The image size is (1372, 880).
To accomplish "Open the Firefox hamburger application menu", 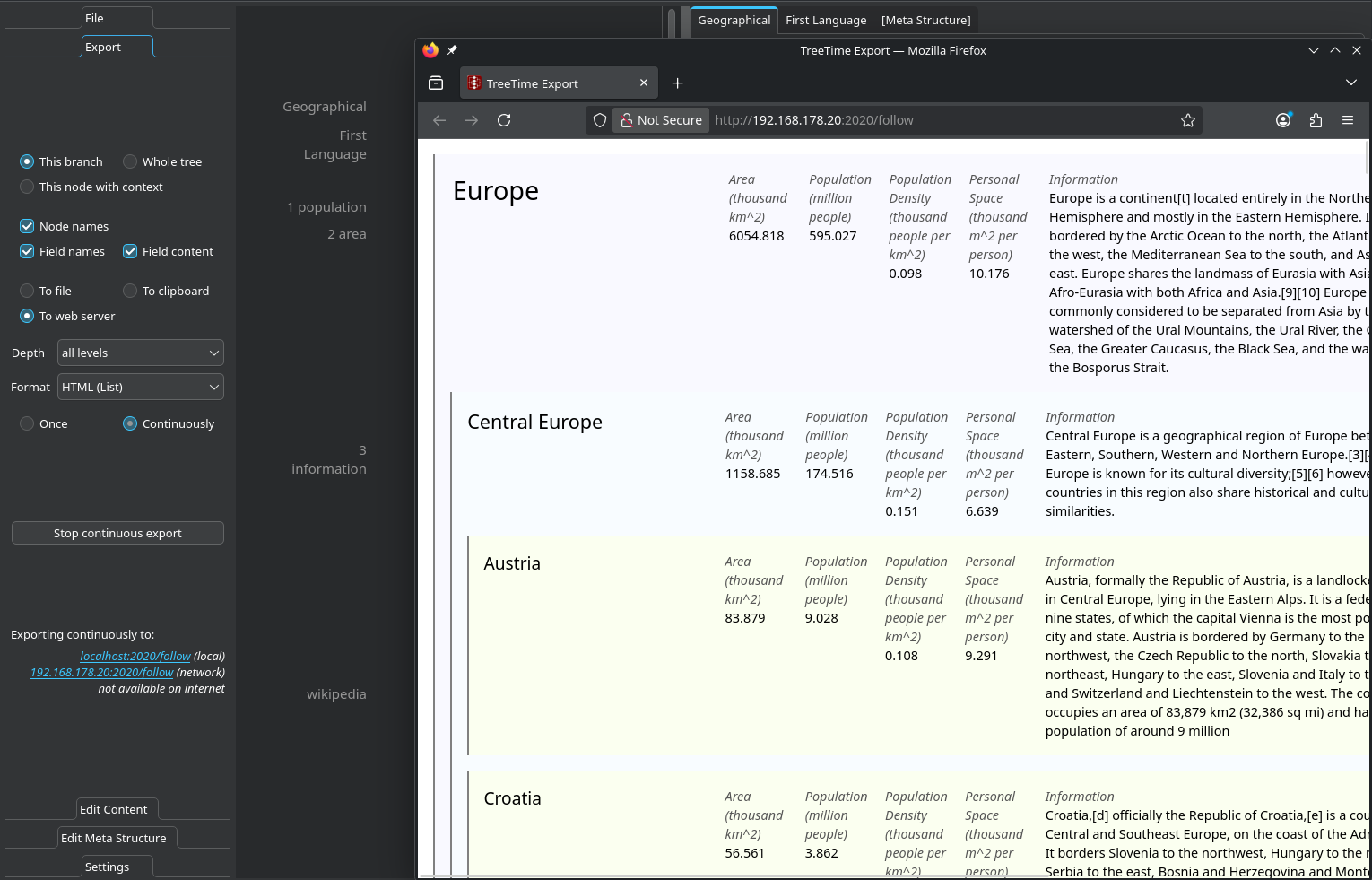I will pos(1347,120).
